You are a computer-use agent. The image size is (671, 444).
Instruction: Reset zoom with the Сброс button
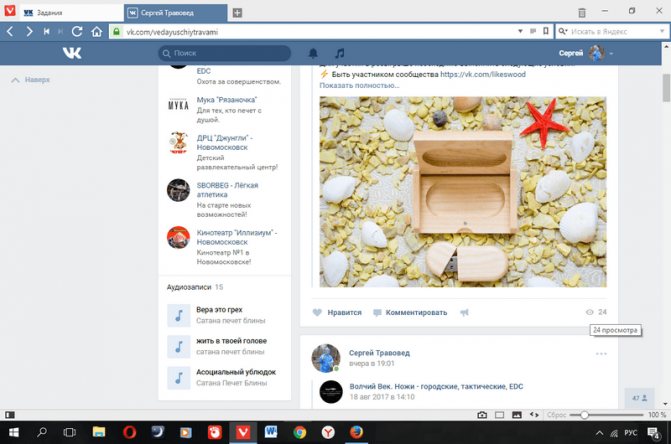coord(556,415)
